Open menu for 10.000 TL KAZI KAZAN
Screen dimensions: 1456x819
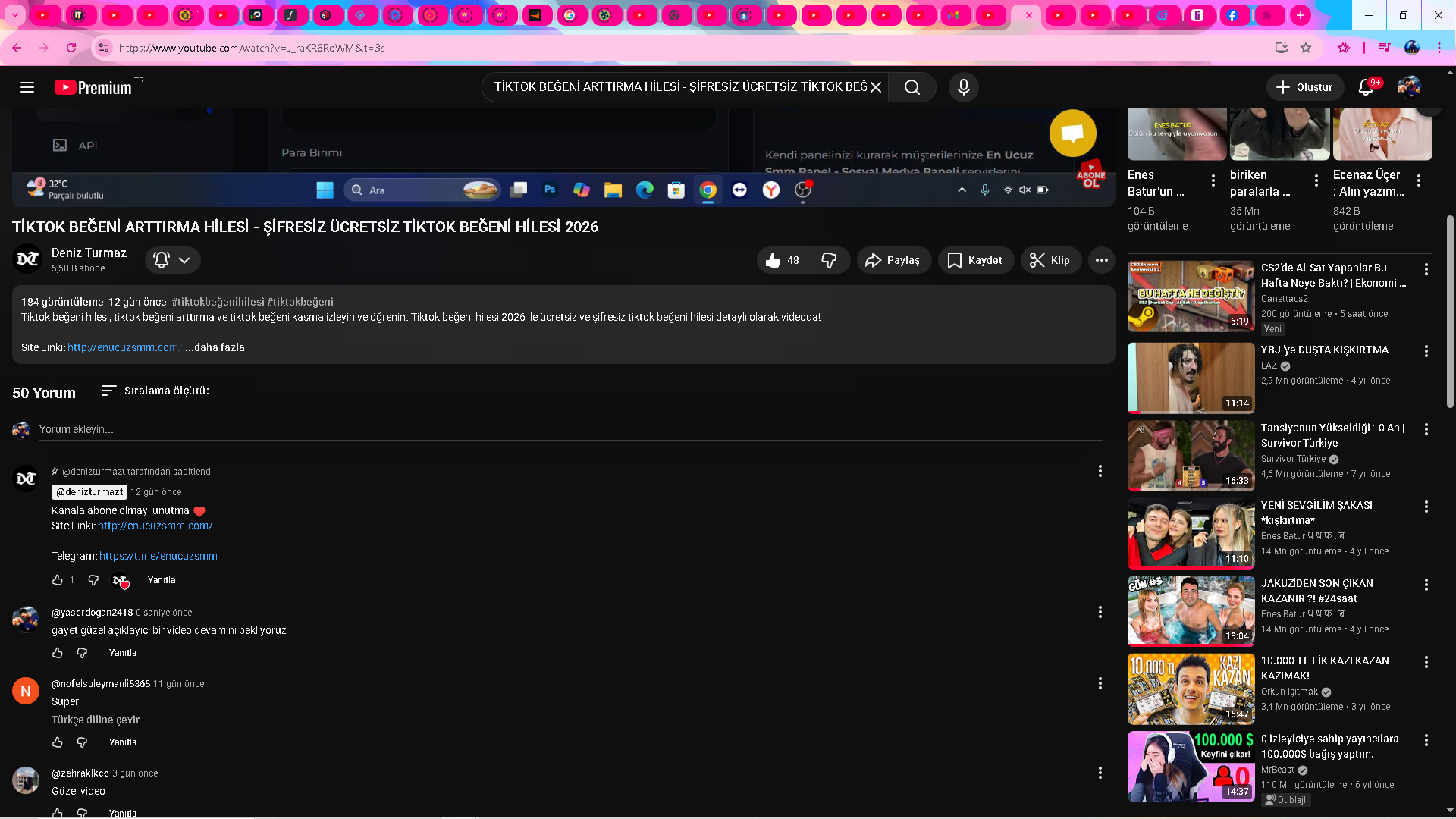click(x=1426, y=662)
